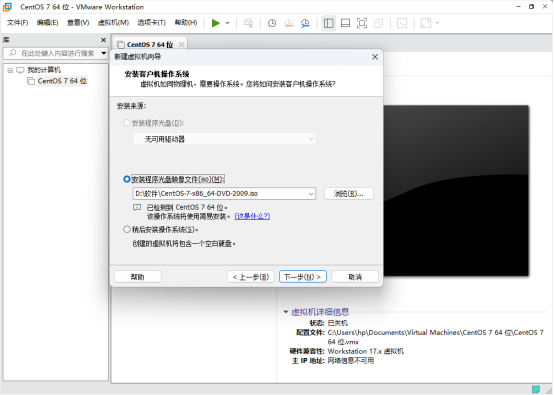Open the 虚拟机(M) menu

click(x=113, y=23)
